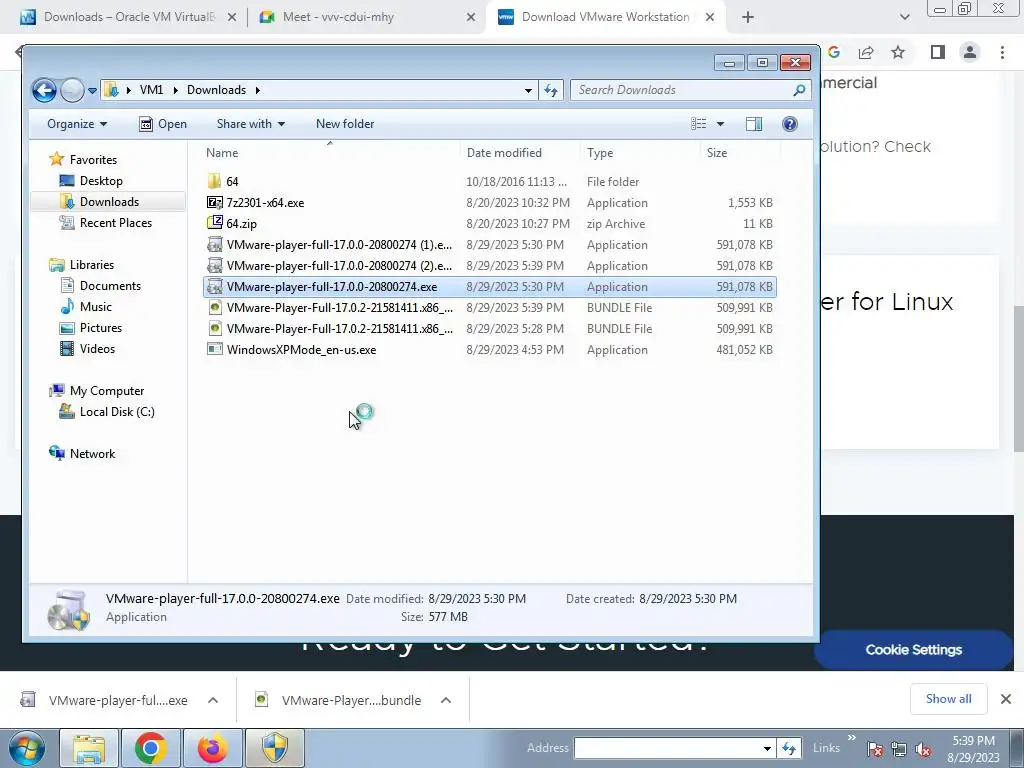
Task: Switch to the Download VMware Workstation tab
Action: [604, 17]
